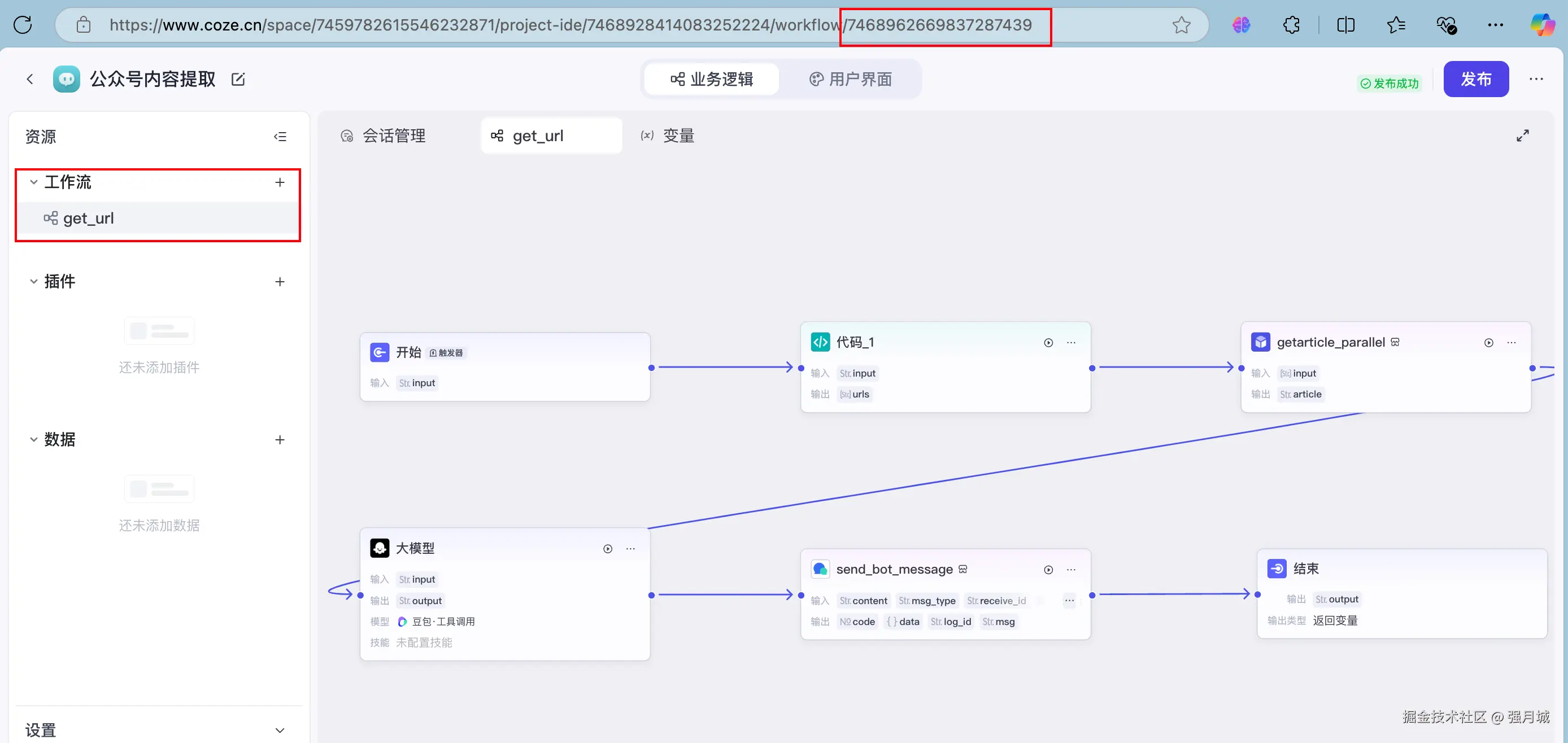Bookmark this page with star icon

click(x=1182, y=25)
